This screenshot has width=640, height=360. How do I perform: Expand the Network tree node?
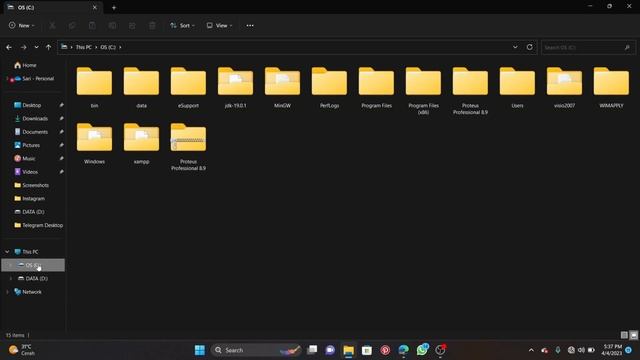[7, 292]
